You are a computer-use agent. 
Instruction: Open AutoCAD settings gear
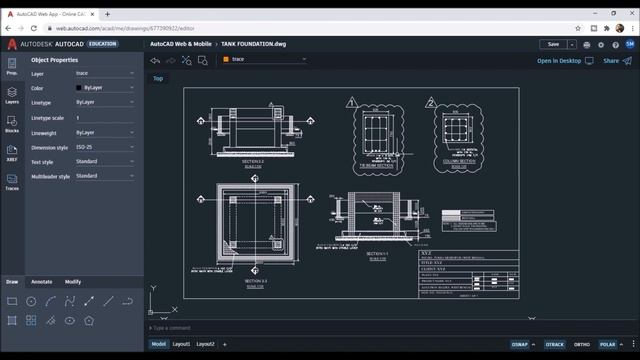click(601, 45)
